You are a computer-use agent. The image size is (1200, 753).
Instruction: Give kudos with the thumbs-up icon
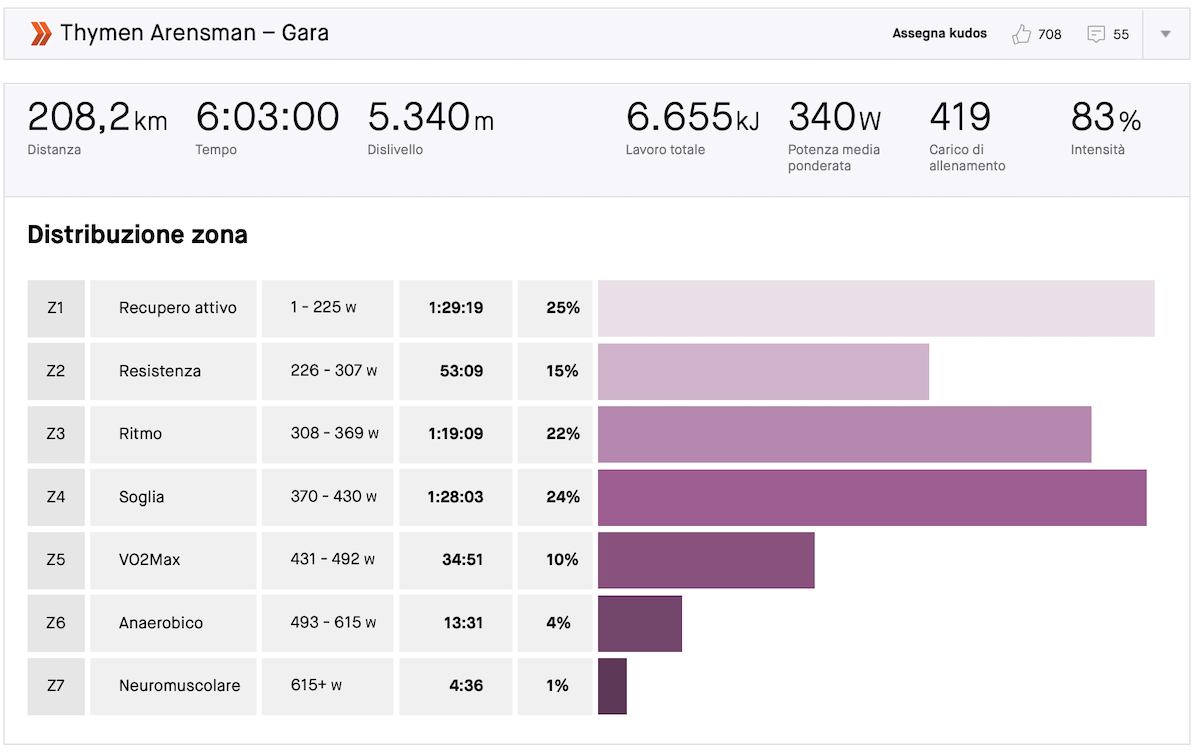[x=1021, y=34]
